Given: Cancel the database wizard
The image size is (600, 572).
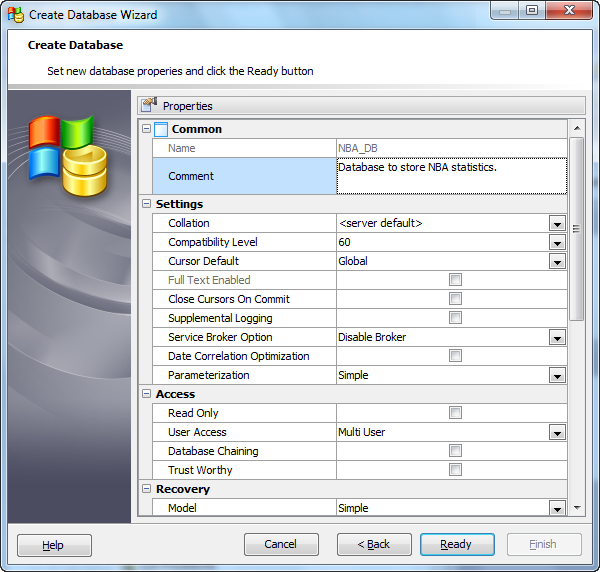Looking at the screenshot, I should pos(281,545).
